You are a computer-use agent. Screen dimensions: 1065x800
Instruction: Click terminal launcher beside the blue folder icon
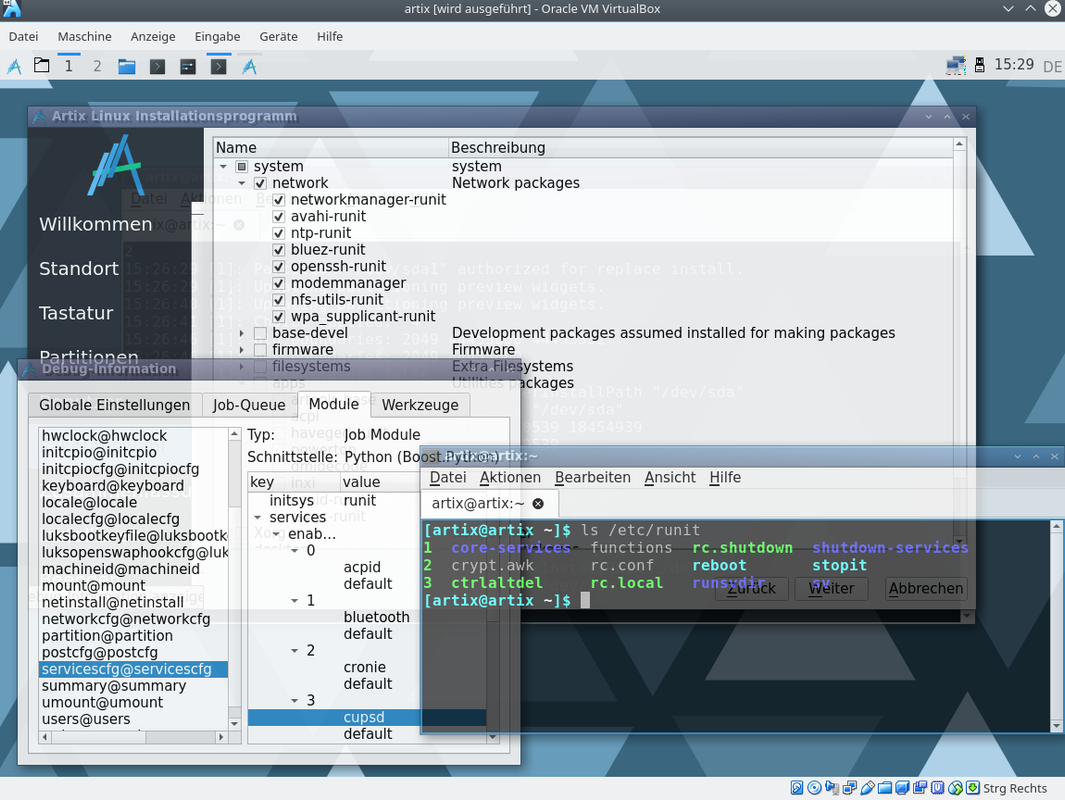pyautogui.click(x=158, y=67)
